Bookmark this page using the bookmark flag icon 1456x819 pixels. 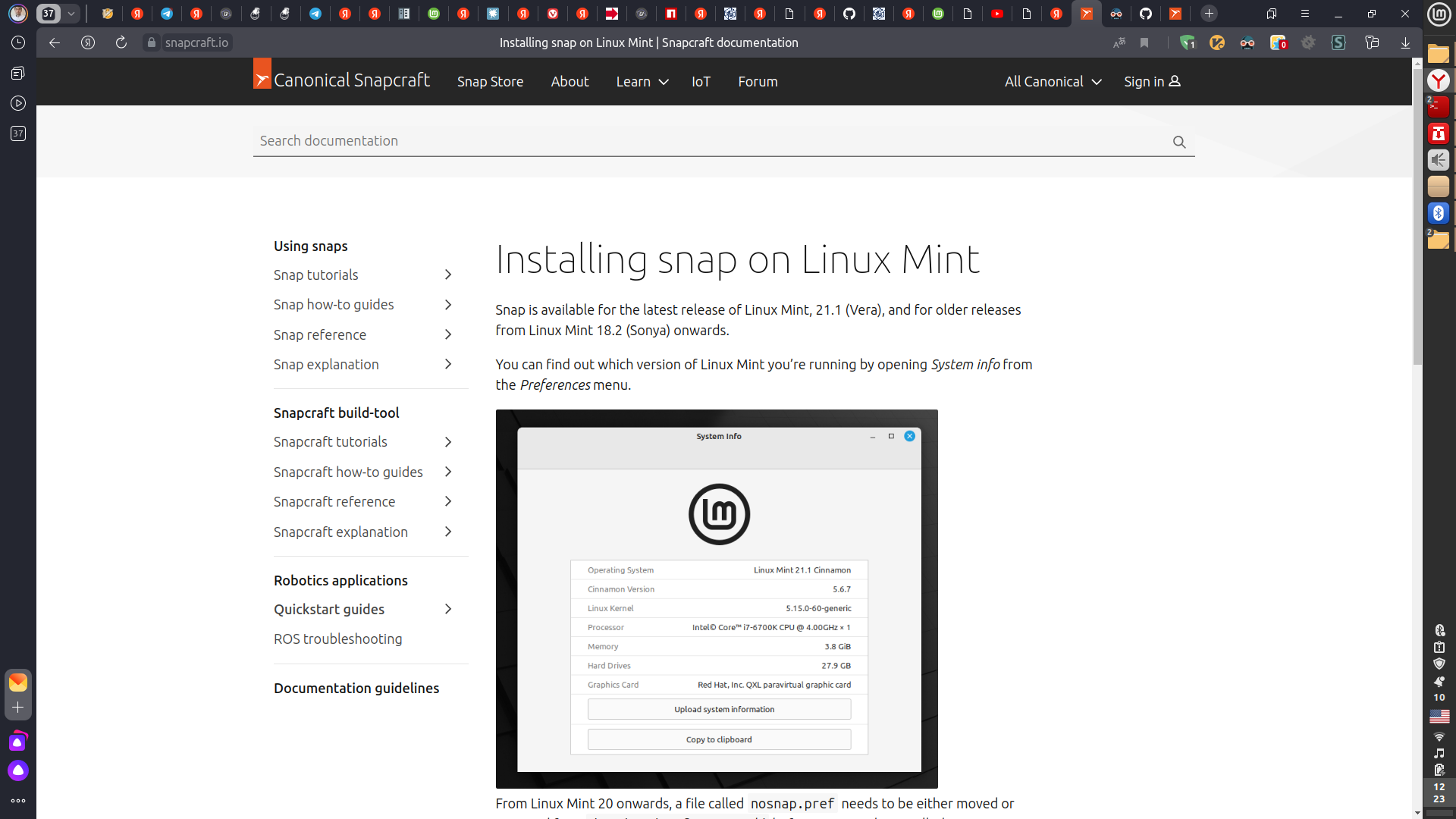[1144, 43]
